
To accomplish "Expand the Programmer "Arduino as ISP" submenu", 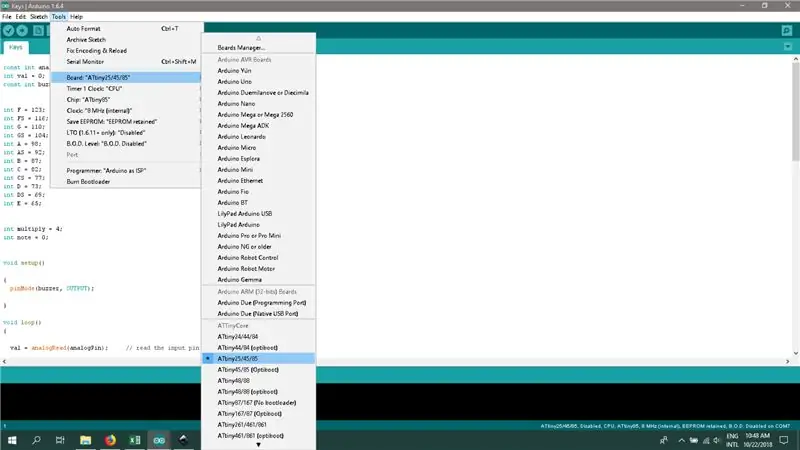I will 126,170.
